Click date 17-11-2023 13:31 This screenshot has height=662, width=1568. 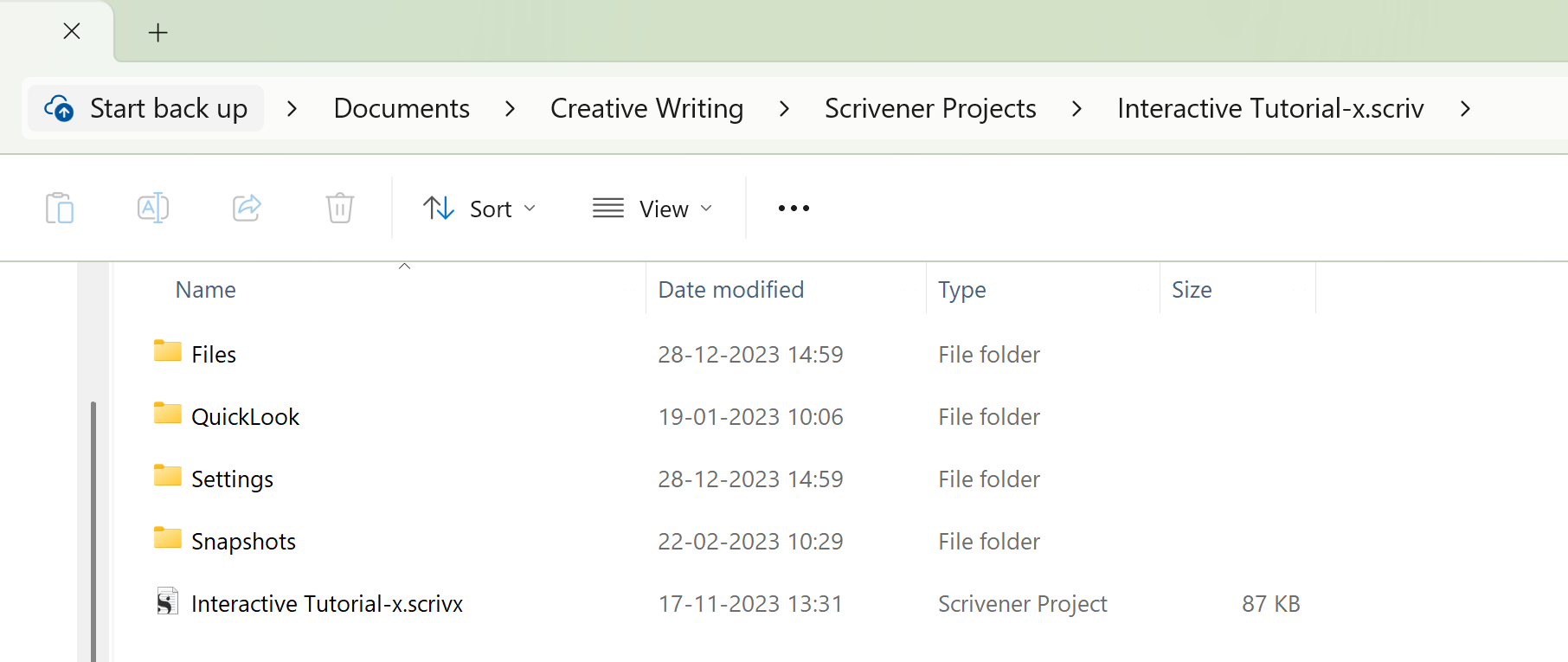[x=750, y=604]
